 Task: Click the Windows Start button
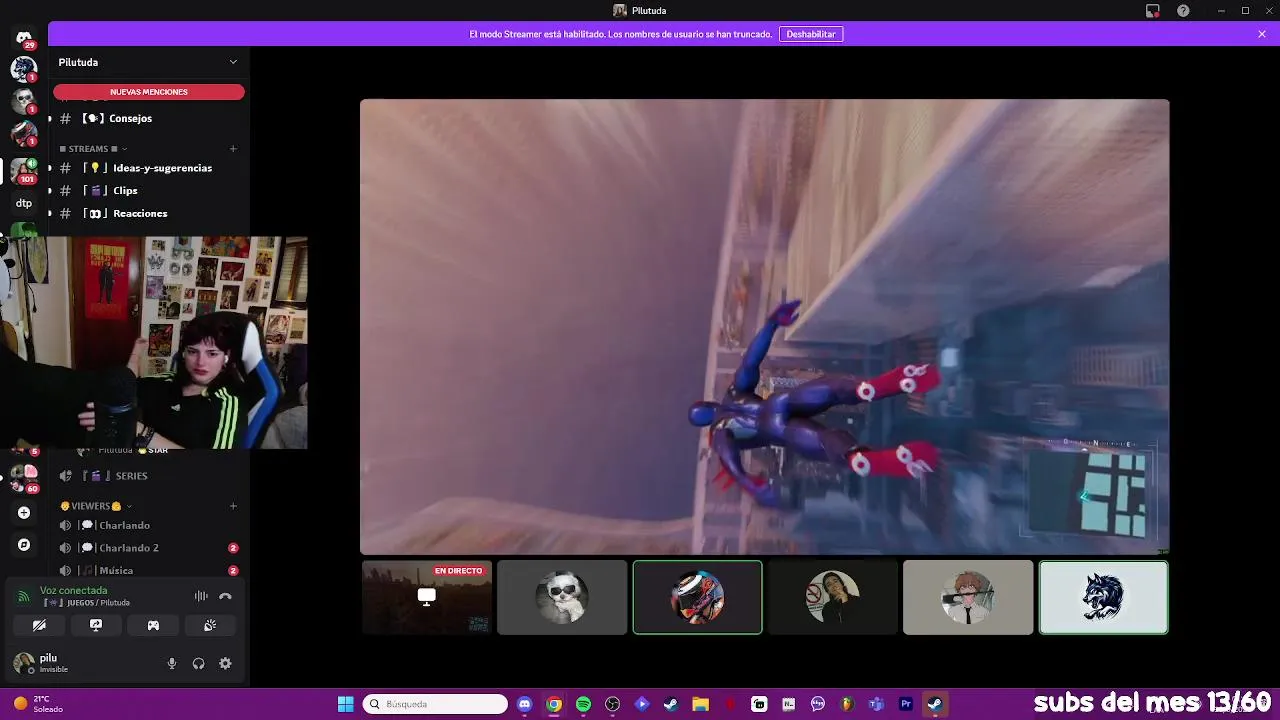click(x=345, y=704)
